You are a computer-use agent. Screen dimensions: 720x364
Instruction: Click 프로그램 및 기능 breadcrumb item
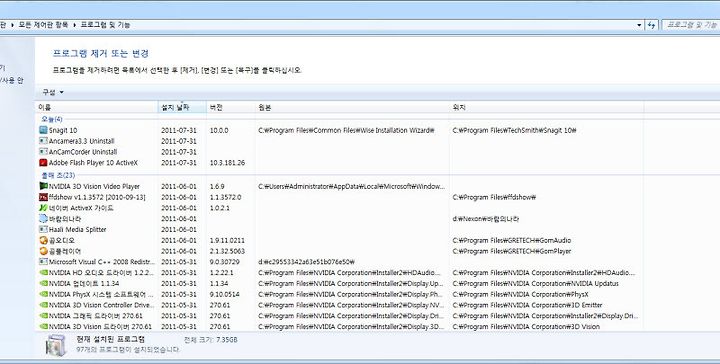(105, 25)
